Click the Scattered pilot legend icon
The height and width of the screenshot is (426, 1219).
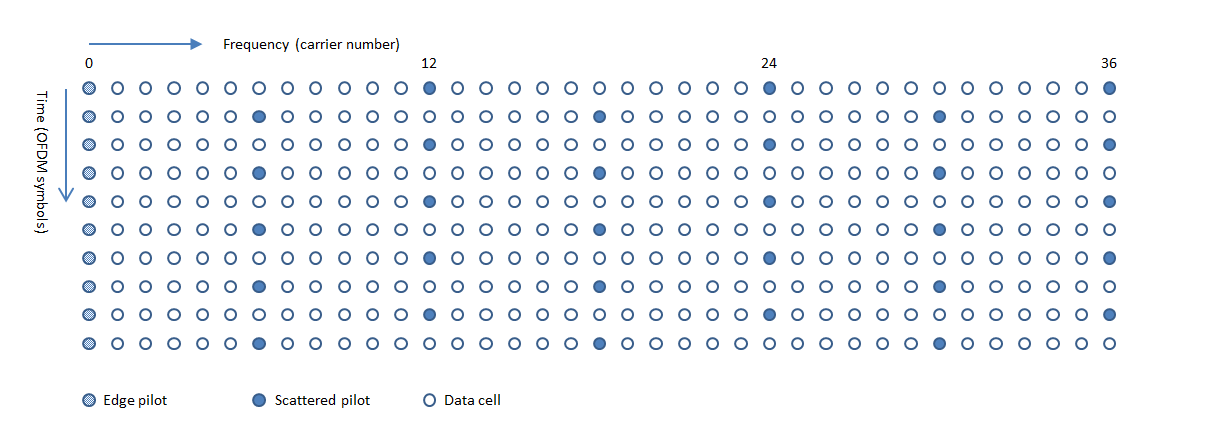pyautogui.click(x=259, y=401)
